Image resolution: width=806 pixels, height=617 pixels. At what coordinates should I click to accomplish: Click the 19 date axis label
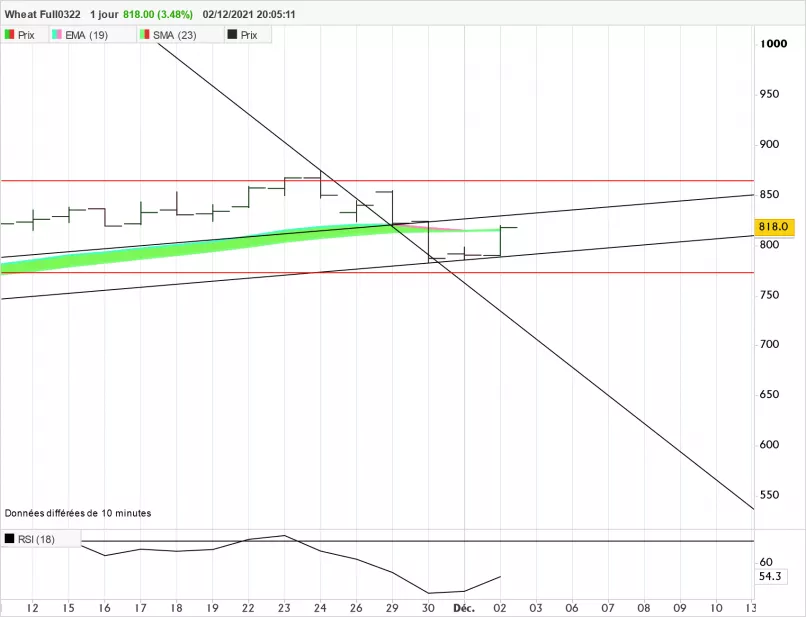coord(212,608)
